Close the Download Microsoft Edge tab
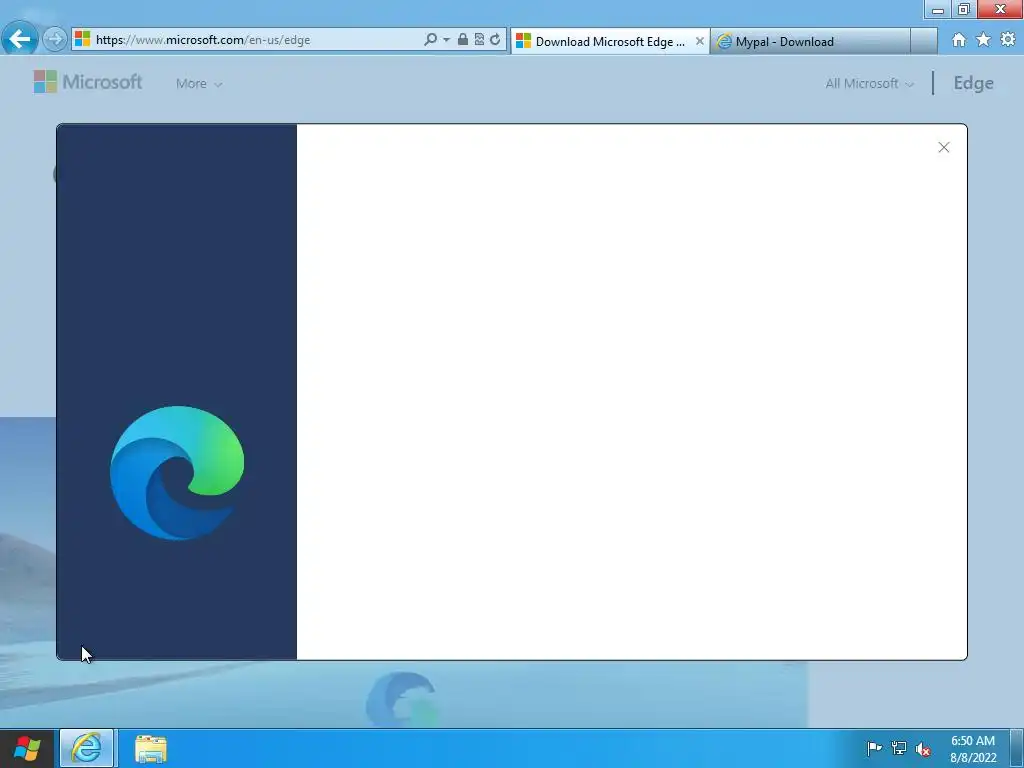The width and height of the screenshot is (1024, 768). [699, 41]
